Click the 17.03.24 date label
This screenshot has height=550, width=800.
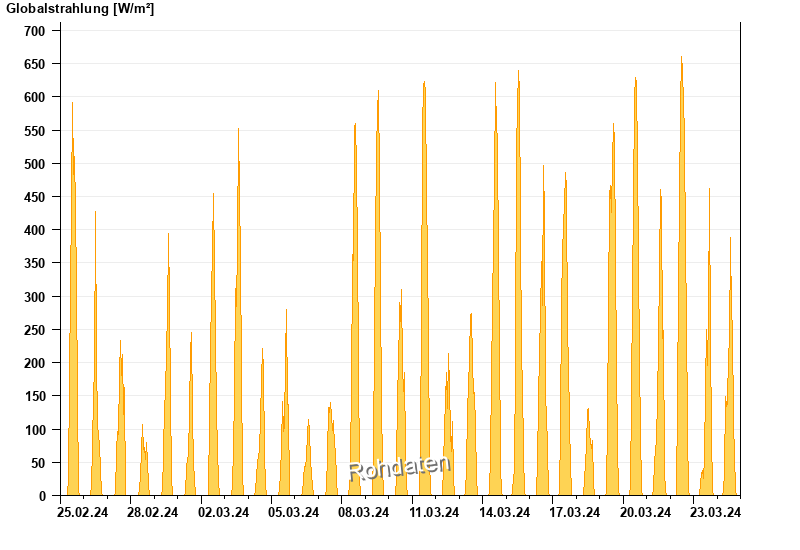(574, 512)
